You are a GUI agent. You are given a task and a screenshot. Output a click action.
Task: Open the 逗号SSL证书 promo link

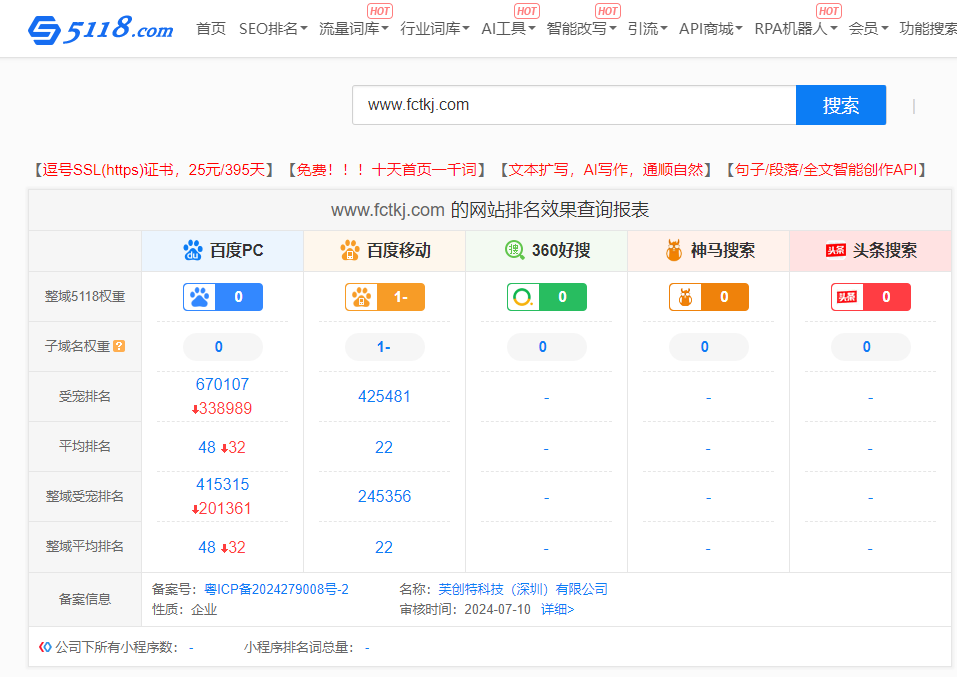click(154, 170)
